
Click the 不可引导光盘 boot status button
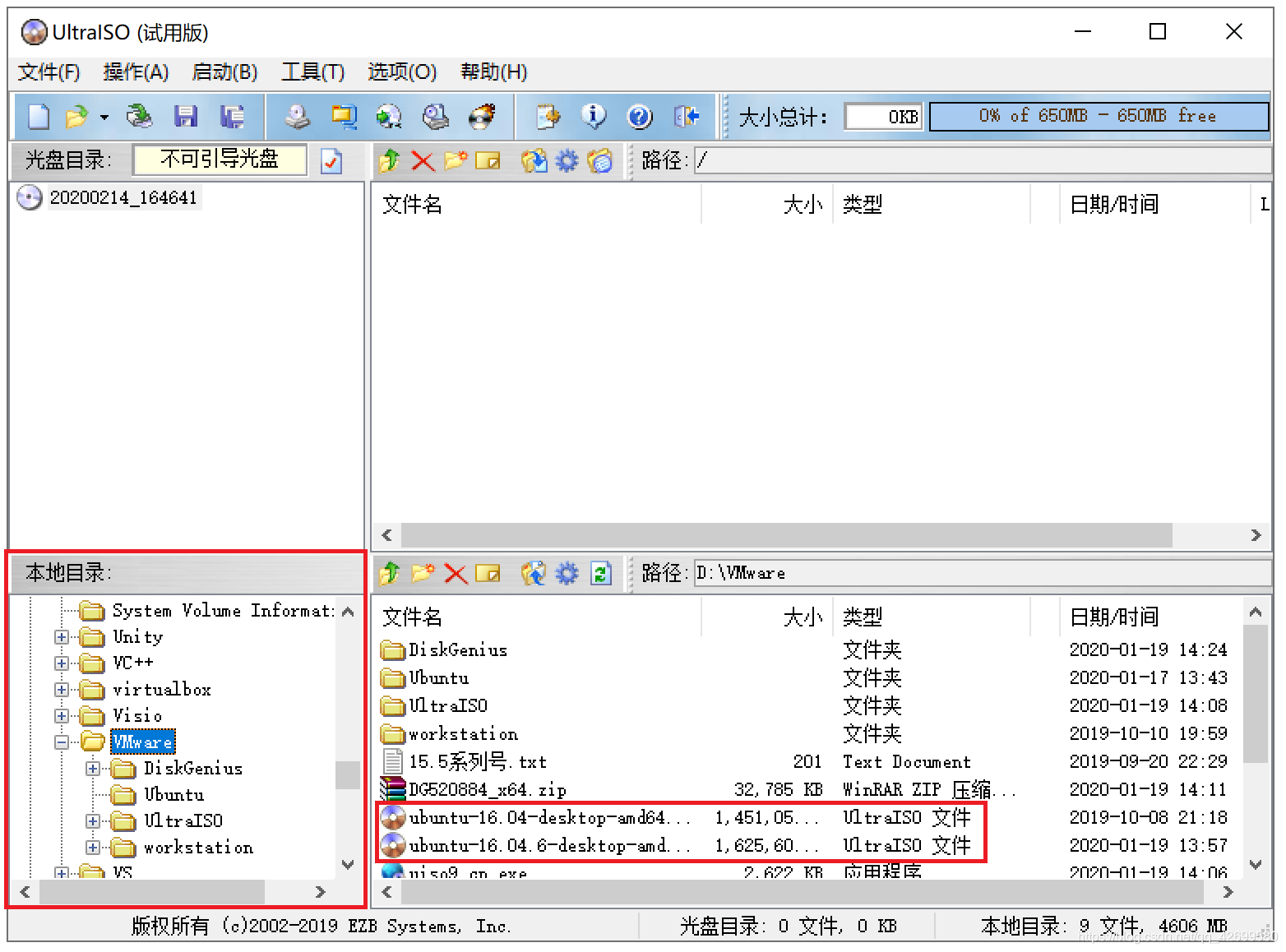pos(220,159)
